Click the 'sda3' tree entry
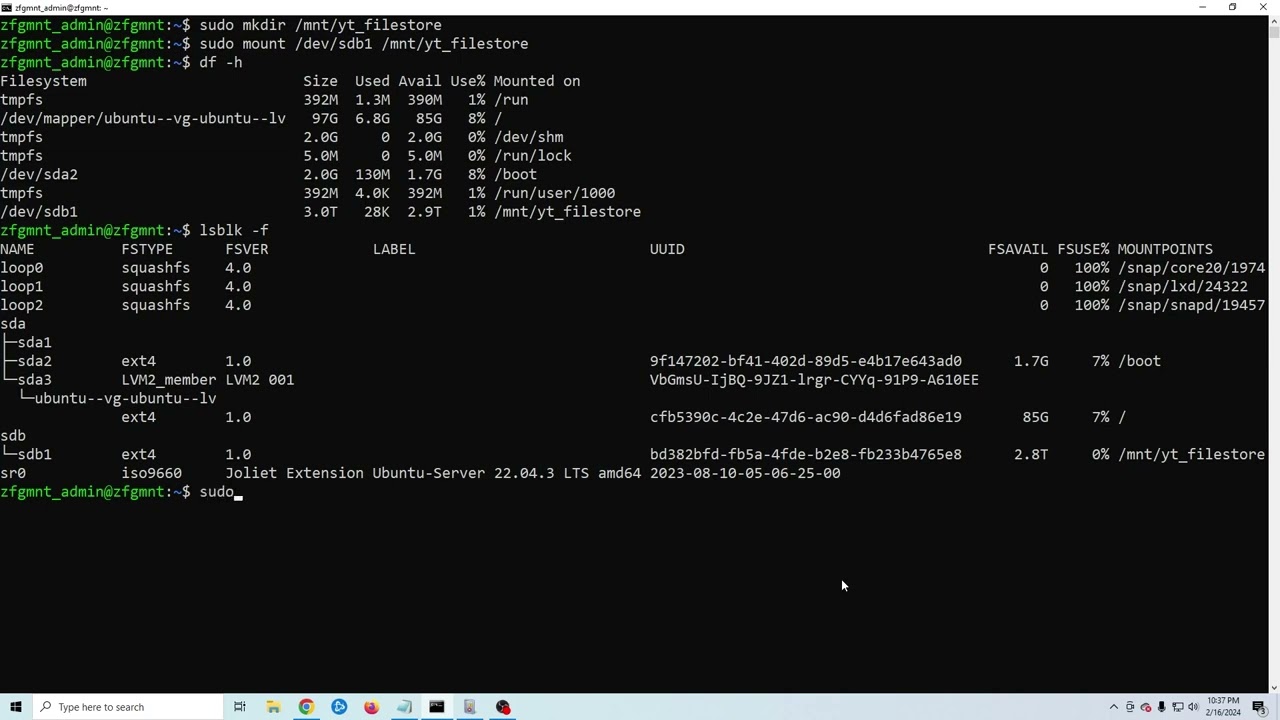 [34, 380]
